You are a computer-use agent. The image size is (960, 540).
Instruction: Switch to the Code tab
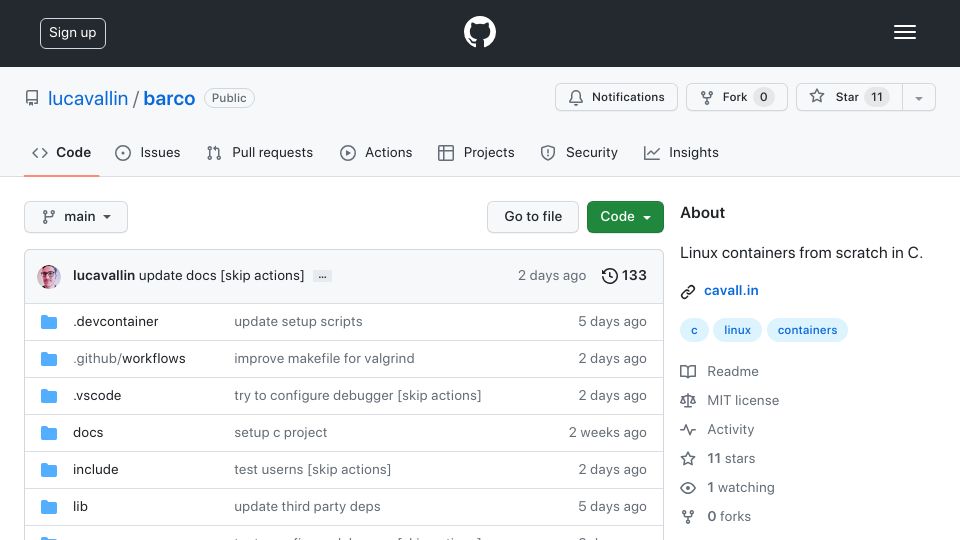coord(62,152)
